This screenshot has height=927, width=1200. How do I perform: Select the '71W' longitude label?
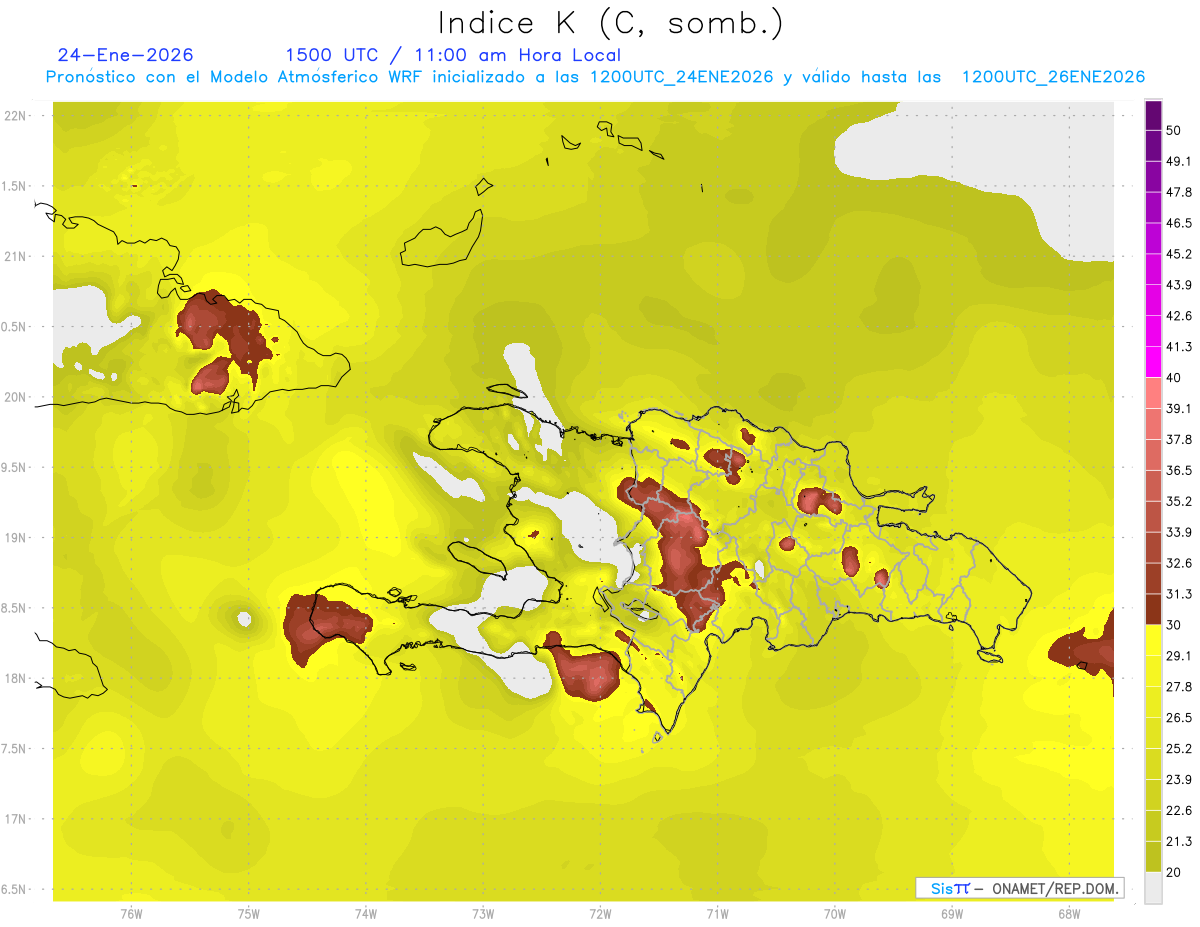pos(717,913)
